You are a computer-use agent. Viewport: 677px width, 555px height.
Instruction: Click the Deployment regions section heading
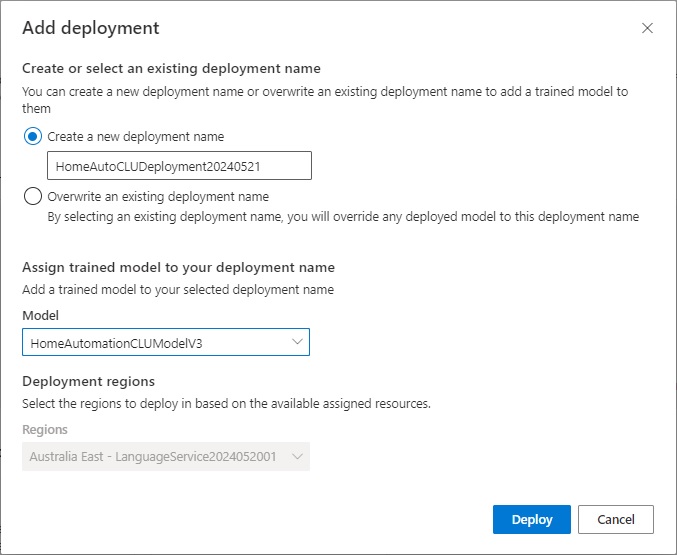[x=88, y=381]
